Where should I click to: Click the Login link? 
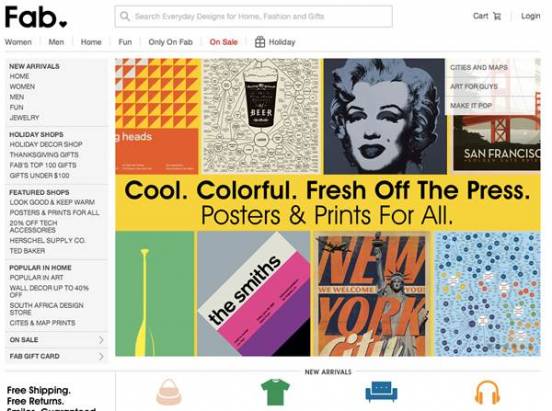click(x=531, y=16)
